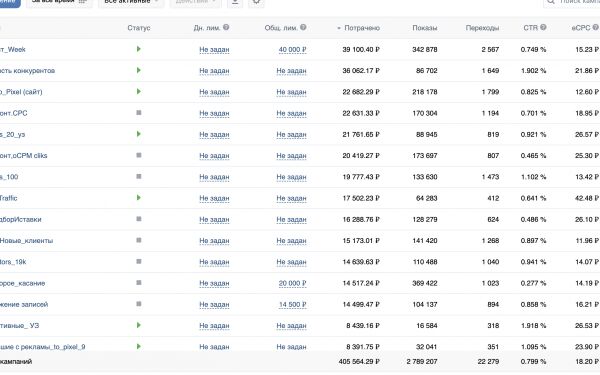Toggle the stopped status square in дборИставки row
Viewport: 600px width, 375px height.
(x=139, y=219)
